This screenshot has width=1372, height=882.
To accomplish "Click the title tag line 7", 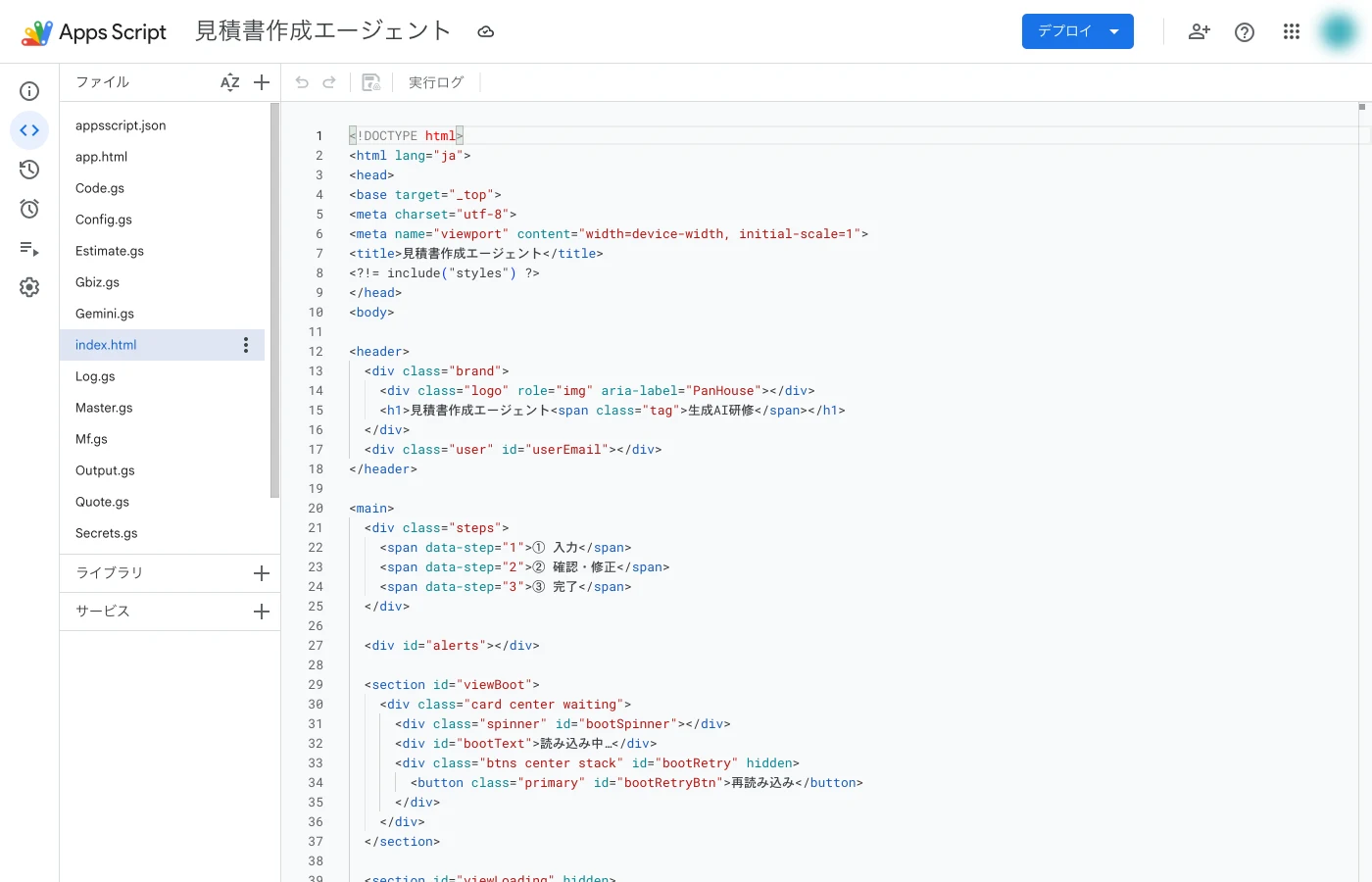I will (476, 254).
